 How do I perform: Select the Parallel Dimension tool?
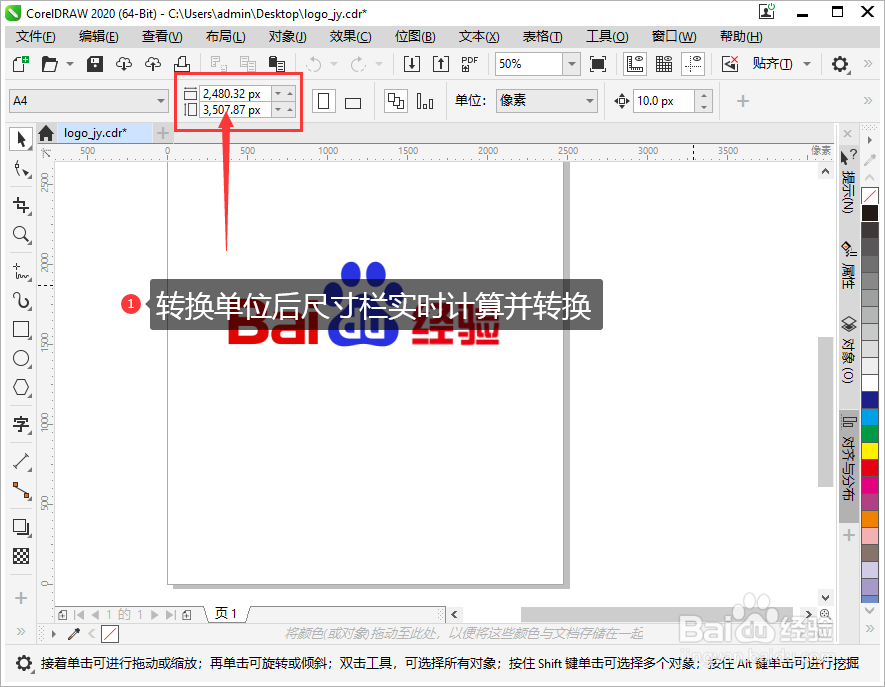click(x=21, y=461)
